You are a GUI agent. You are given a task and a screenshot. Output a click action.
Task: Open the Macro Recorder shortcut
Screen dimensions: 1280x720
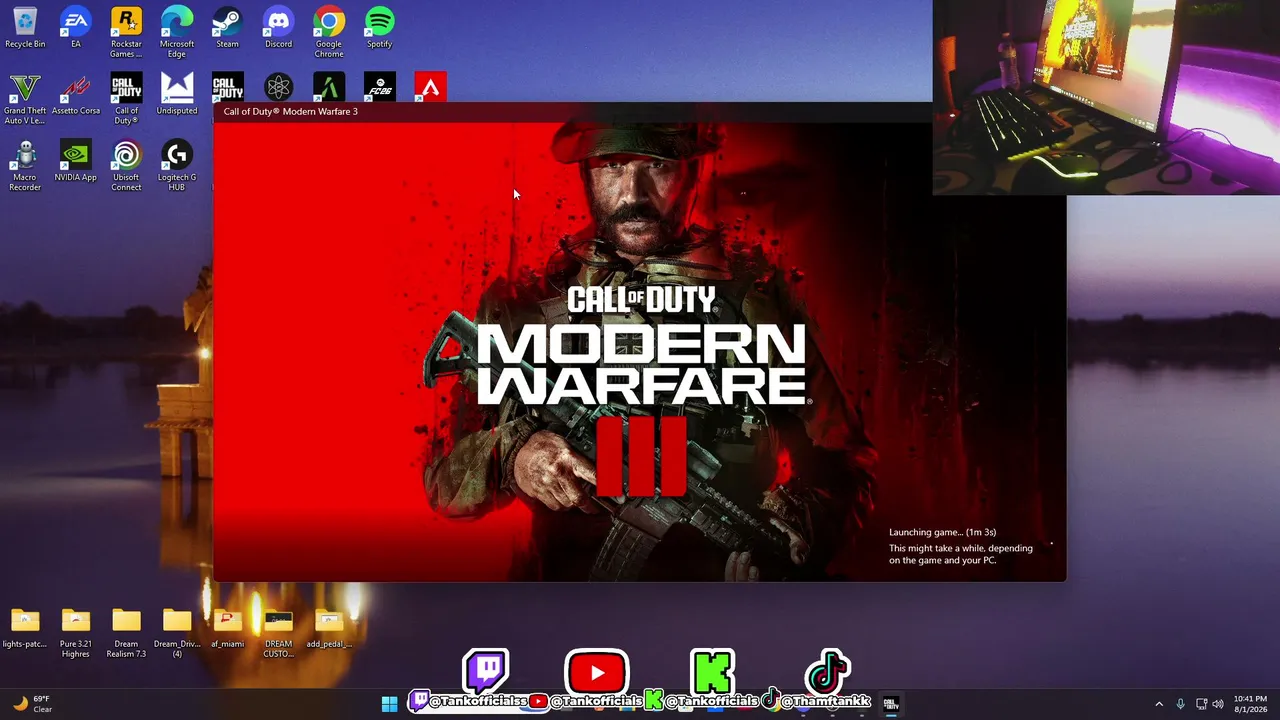pos(25,165)
